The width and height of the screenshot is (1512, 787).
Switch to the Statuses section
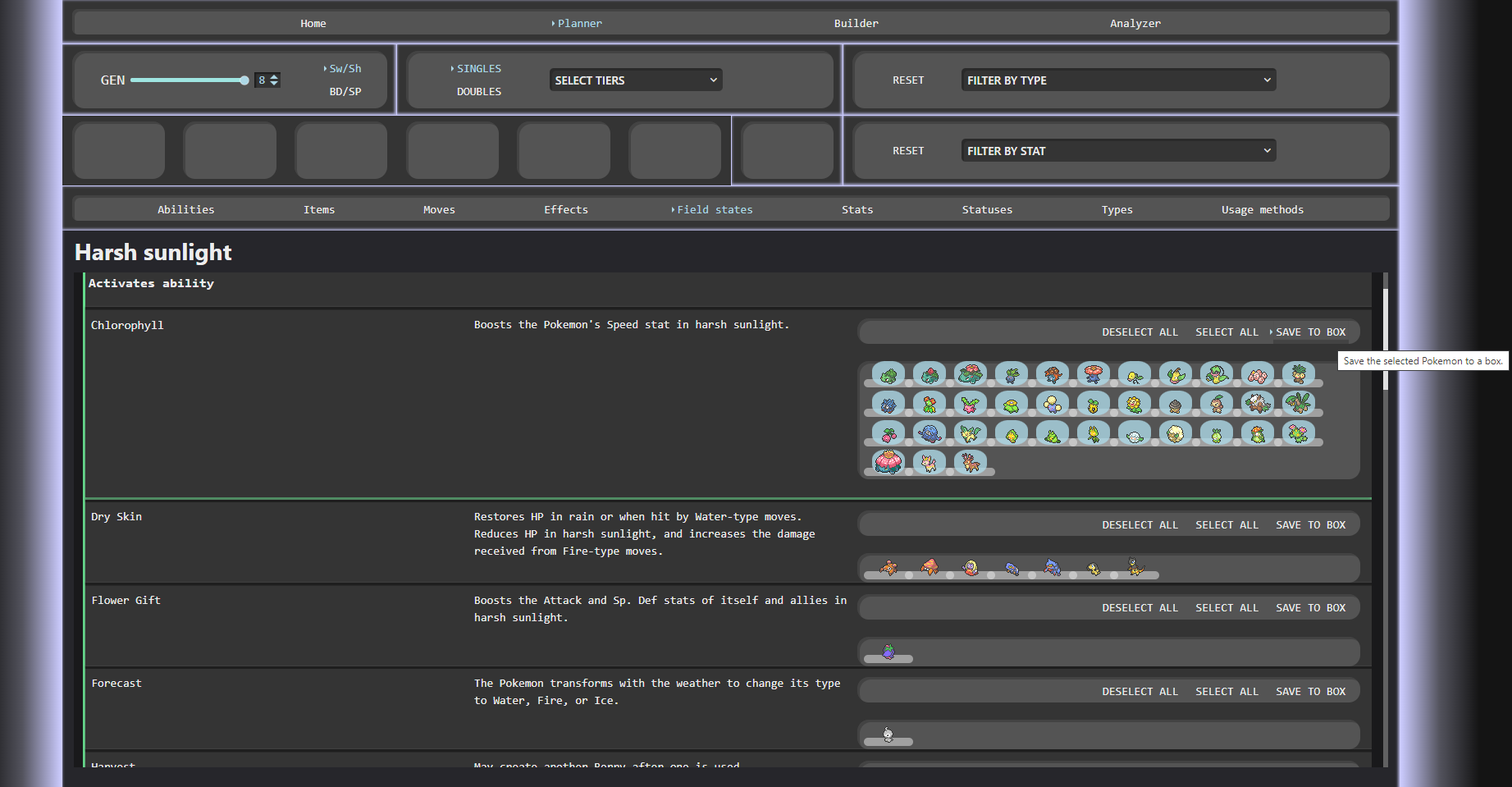(x=987, y=209)
